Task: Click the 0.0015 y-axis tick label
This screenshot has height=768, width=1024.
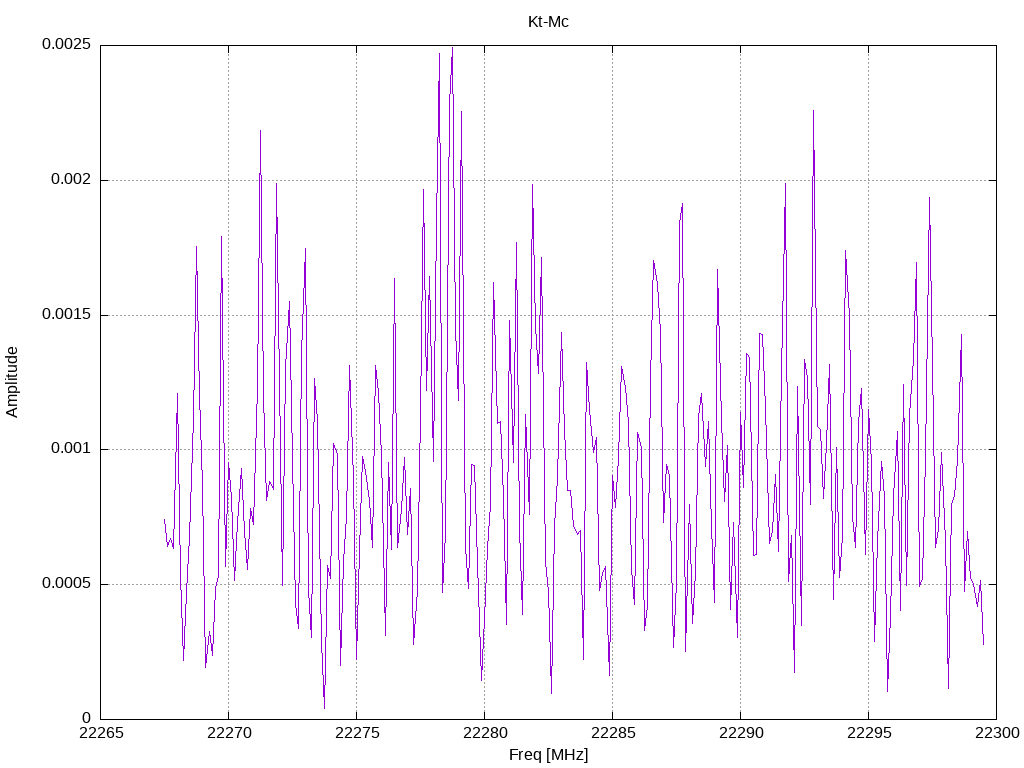Action: point(67,314)
